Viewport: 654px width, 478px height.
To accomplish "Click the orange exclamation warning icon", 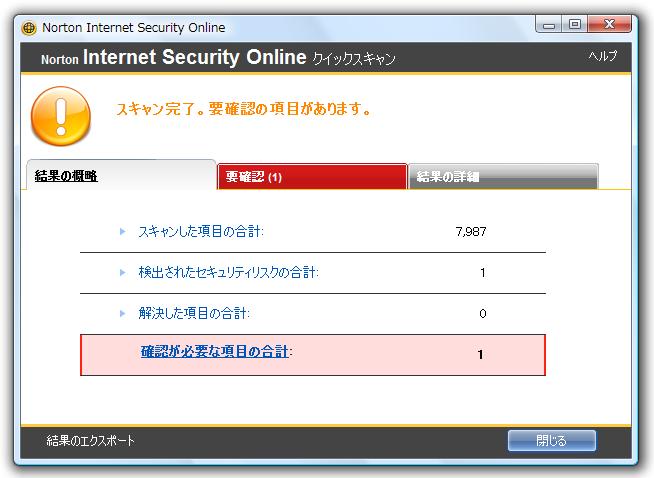I will (61, 116).
